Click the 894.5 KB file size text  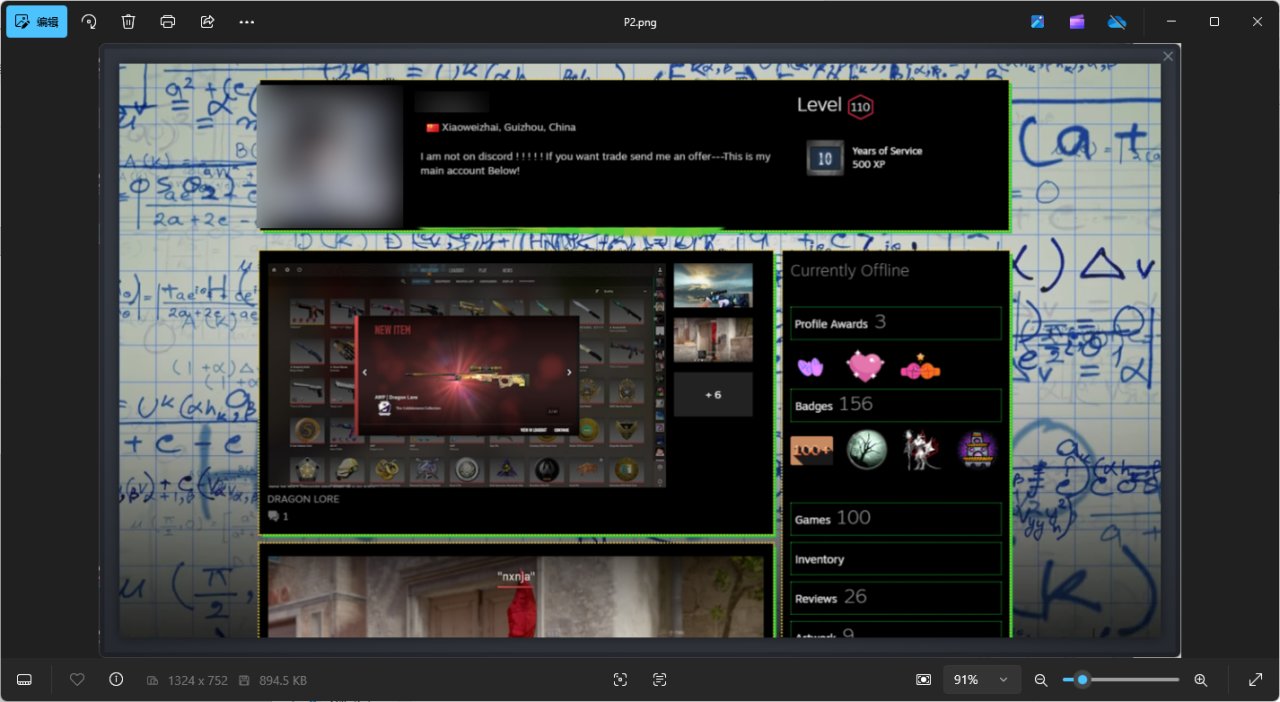click(x=282, y=680)
